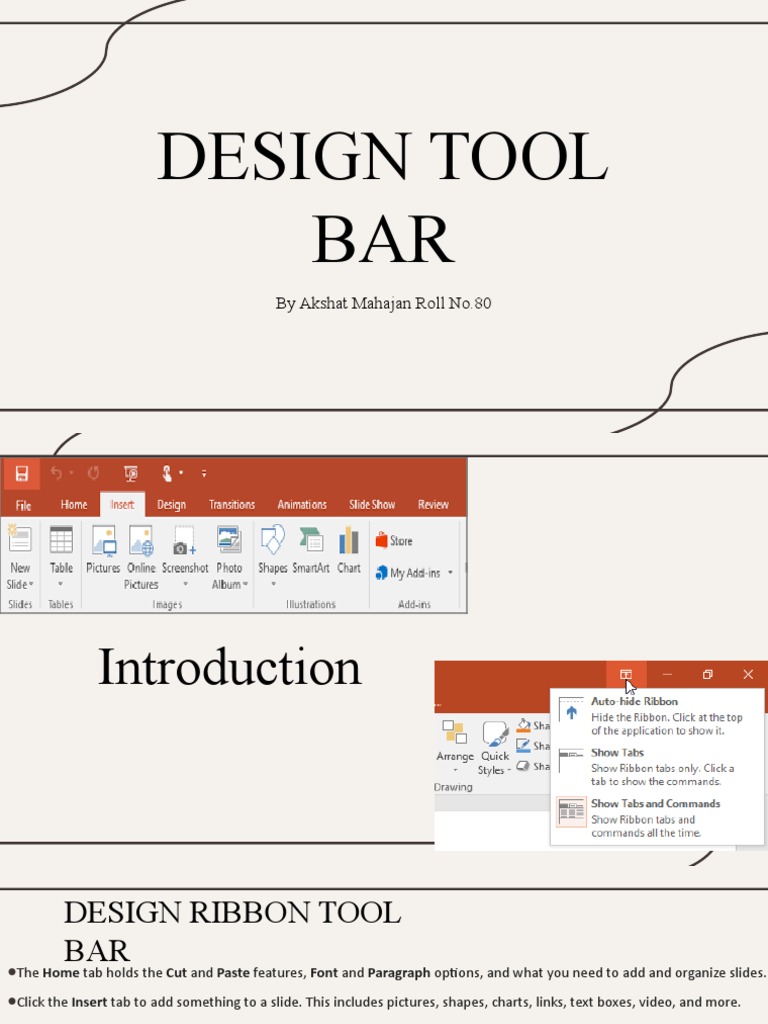Switch to the Home tab
The height and width of the screenshot is (1024, 768).
74,505
